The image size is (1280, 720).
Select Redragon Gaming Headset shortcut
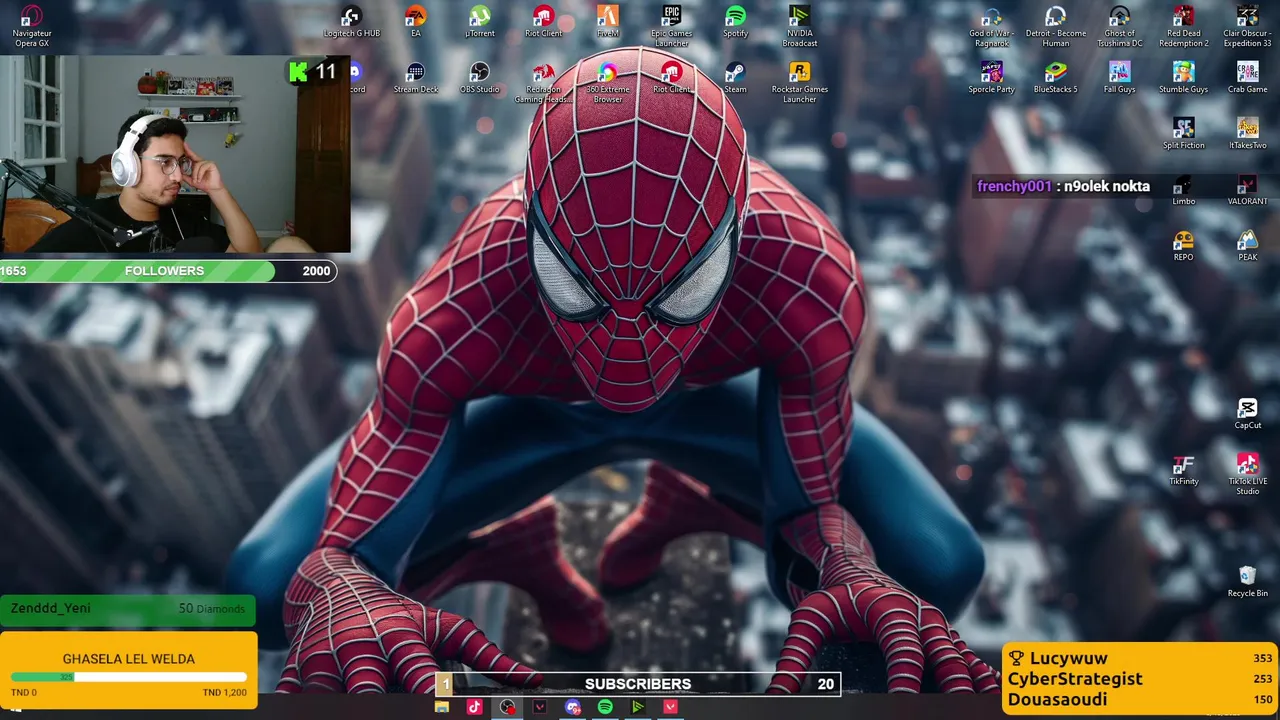pos(544,83)
